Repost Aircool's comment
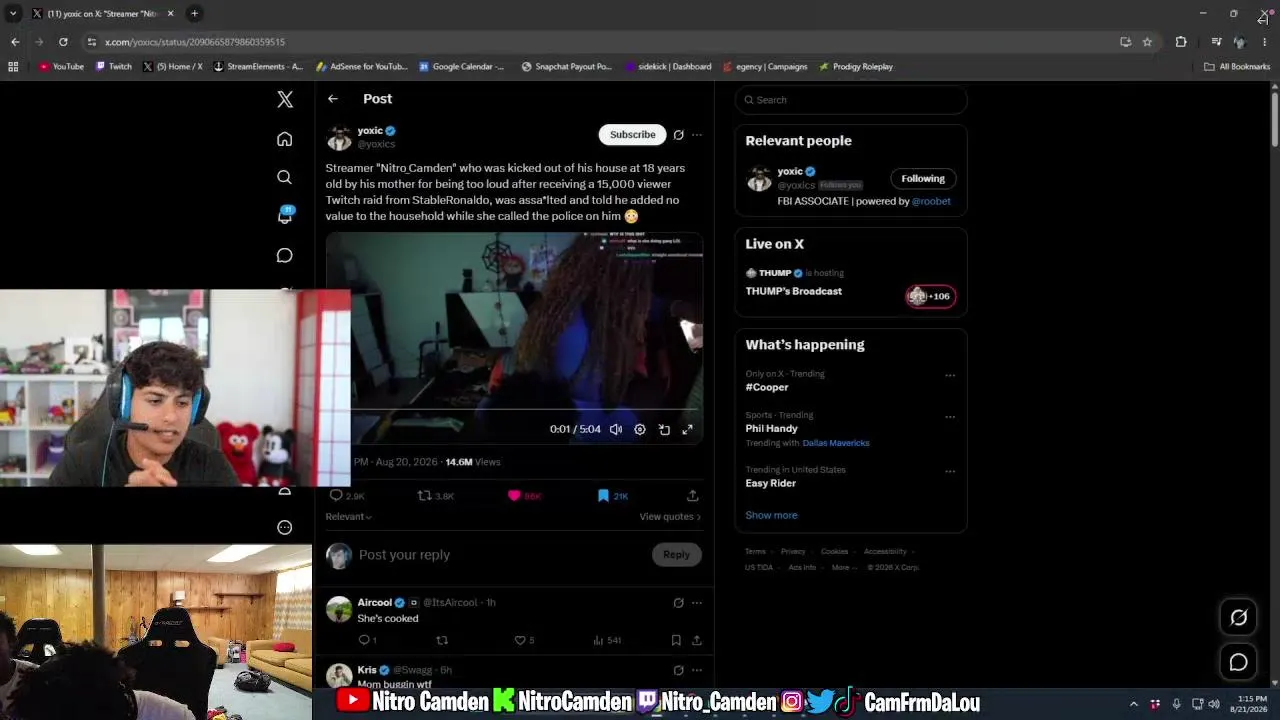Image resolution: width=1280 pixels, height=720 pixels. [x=442, y=640]
